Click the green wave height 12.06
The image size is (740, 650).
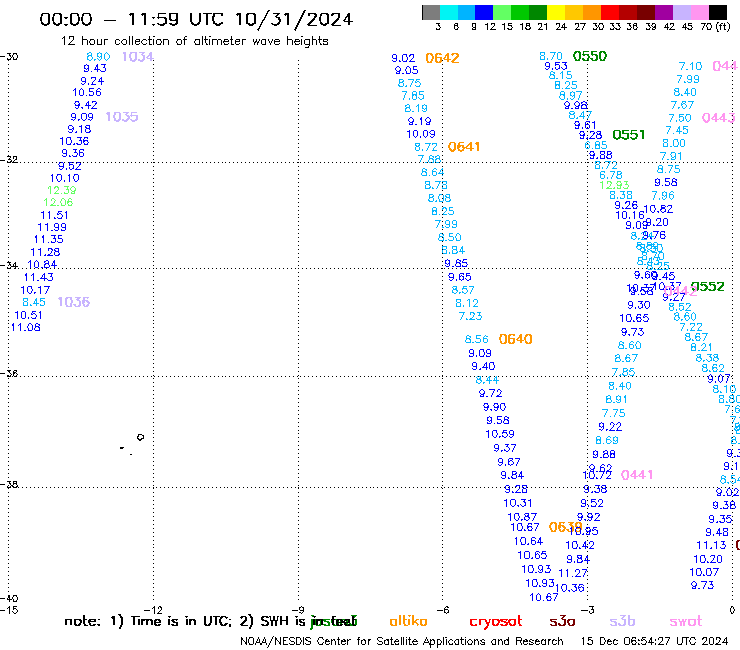point(58,203)
